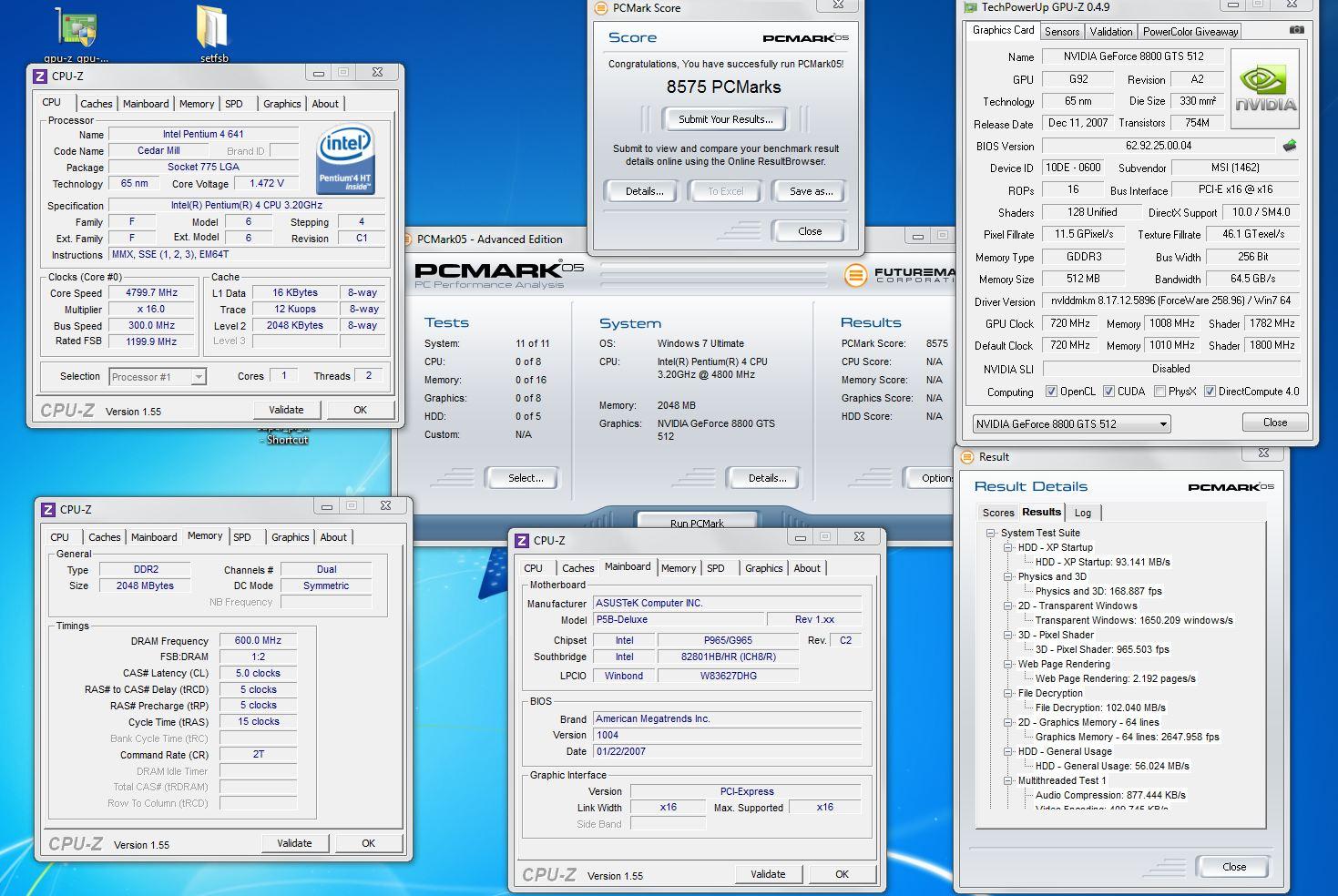Click OK in CPU-Z Memory window

368,843
